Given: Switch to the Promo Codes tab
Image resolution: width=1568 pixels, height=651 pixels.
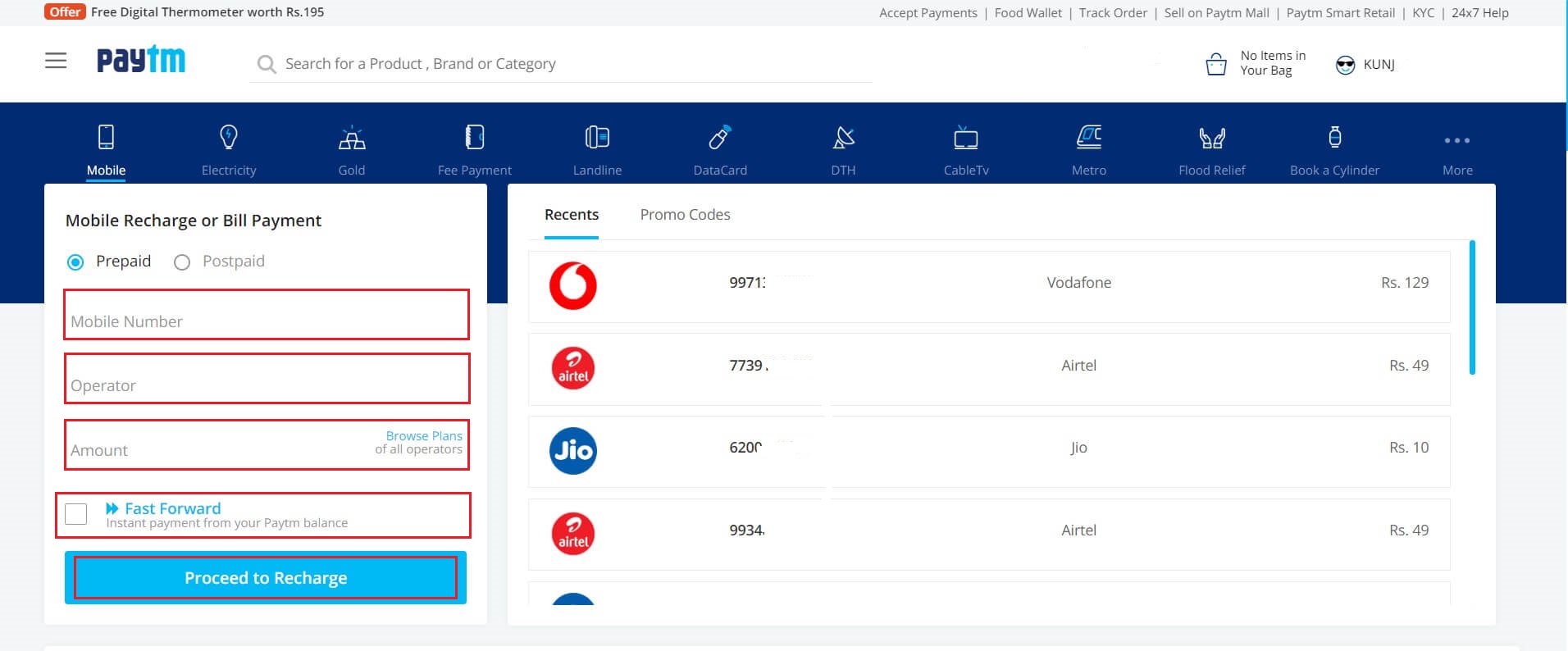Looking at the screenshot, I should (x=685, y=215).
